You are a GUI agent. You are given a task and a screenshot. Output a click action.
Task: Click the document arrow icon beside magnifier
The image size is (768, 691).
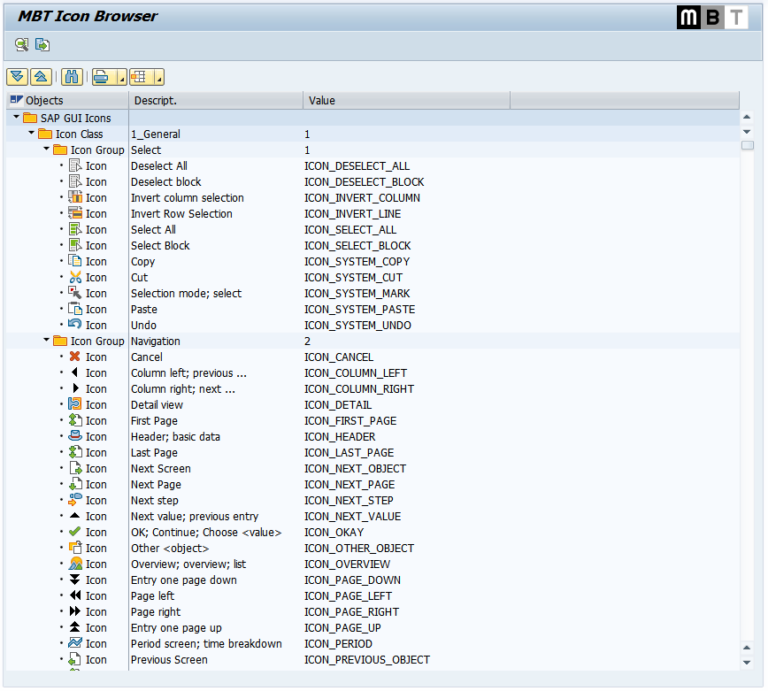click(43, 44)
